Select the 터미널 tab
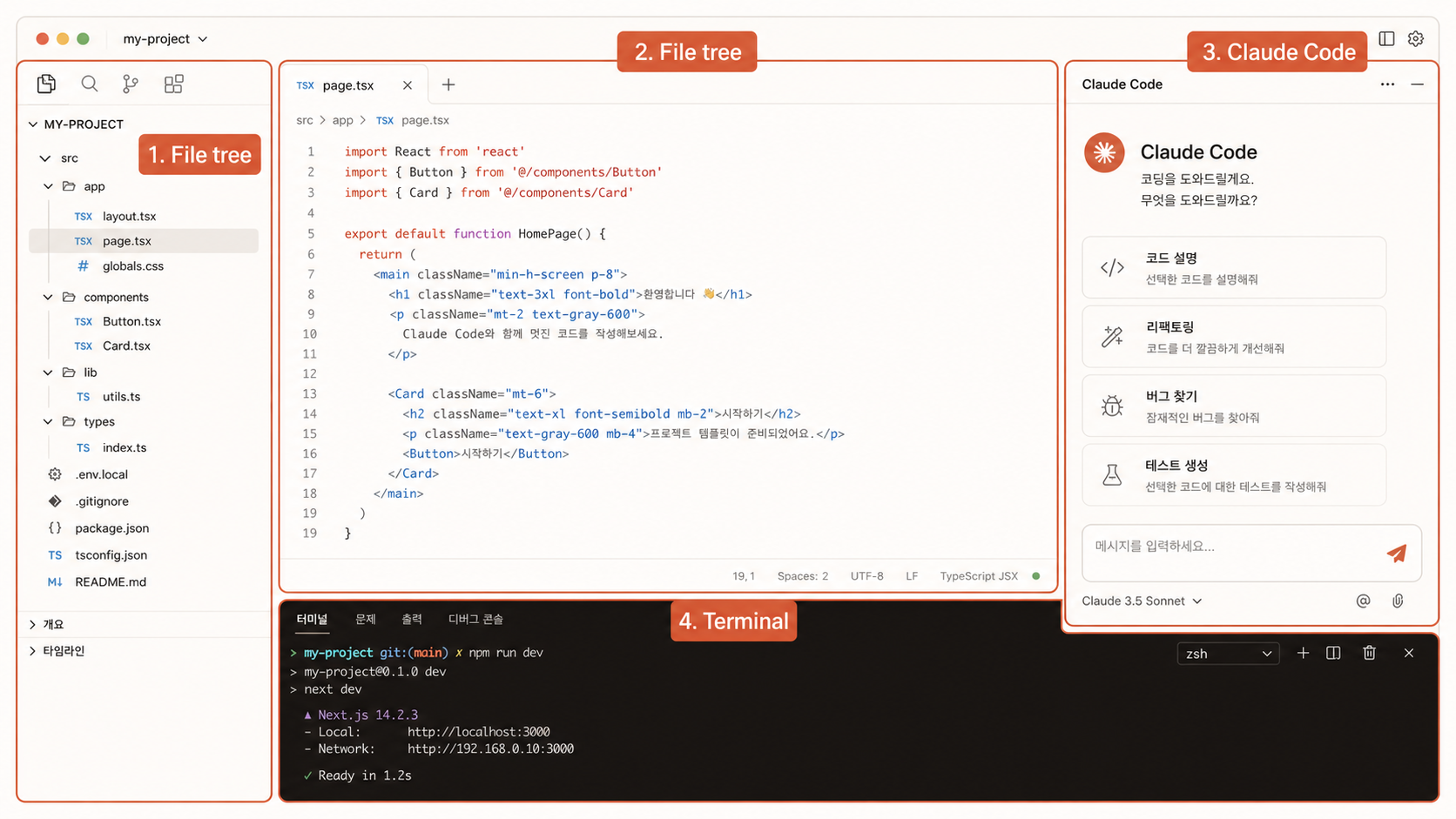 click(312, 620)
